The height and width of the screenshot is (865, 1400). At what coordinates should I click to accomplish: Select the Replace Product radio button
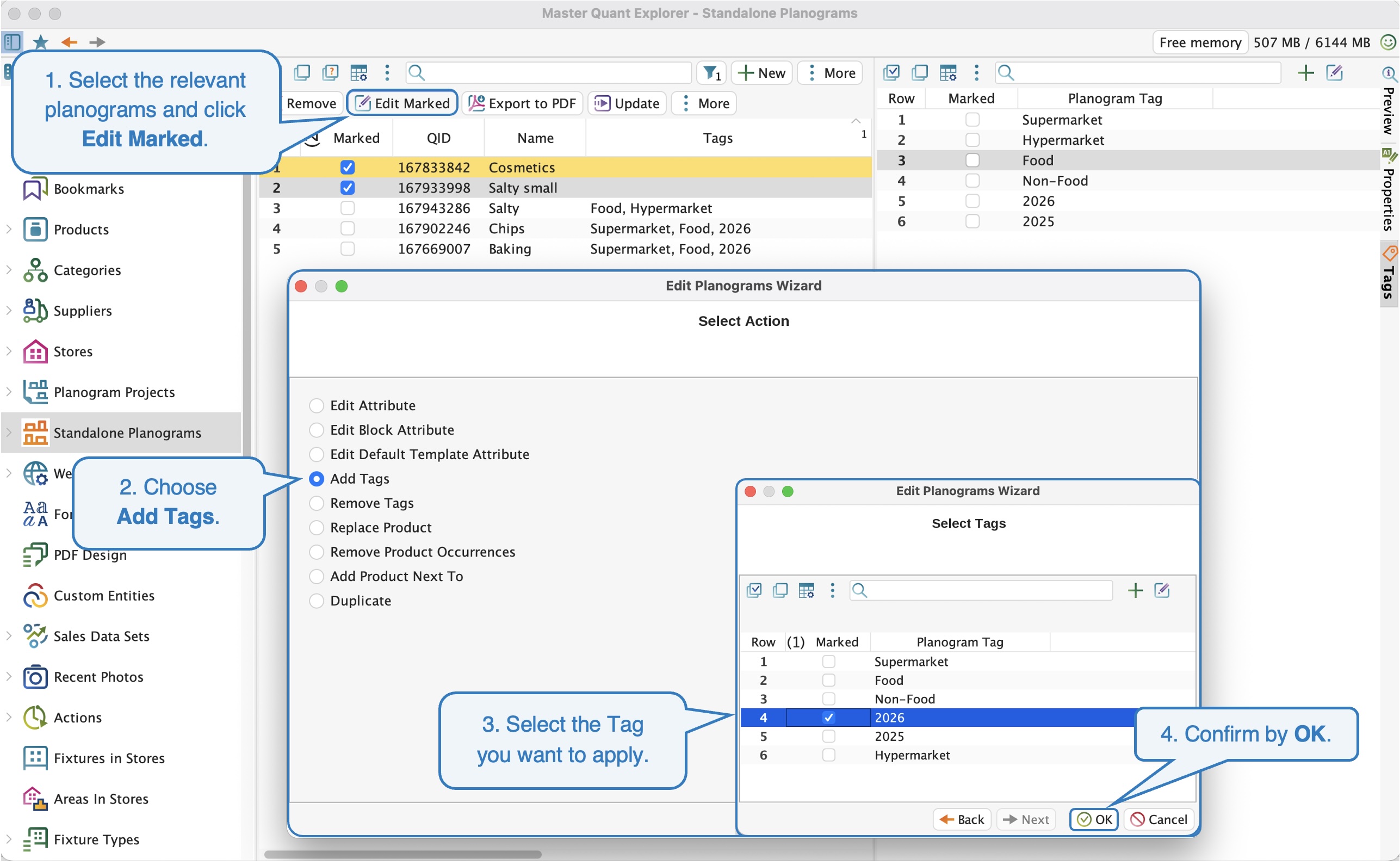[316, 528]
